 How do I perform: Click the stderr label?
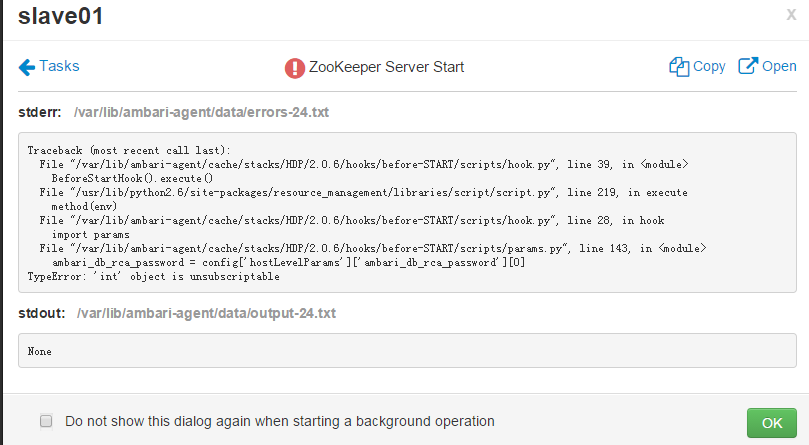coord(40,113)
